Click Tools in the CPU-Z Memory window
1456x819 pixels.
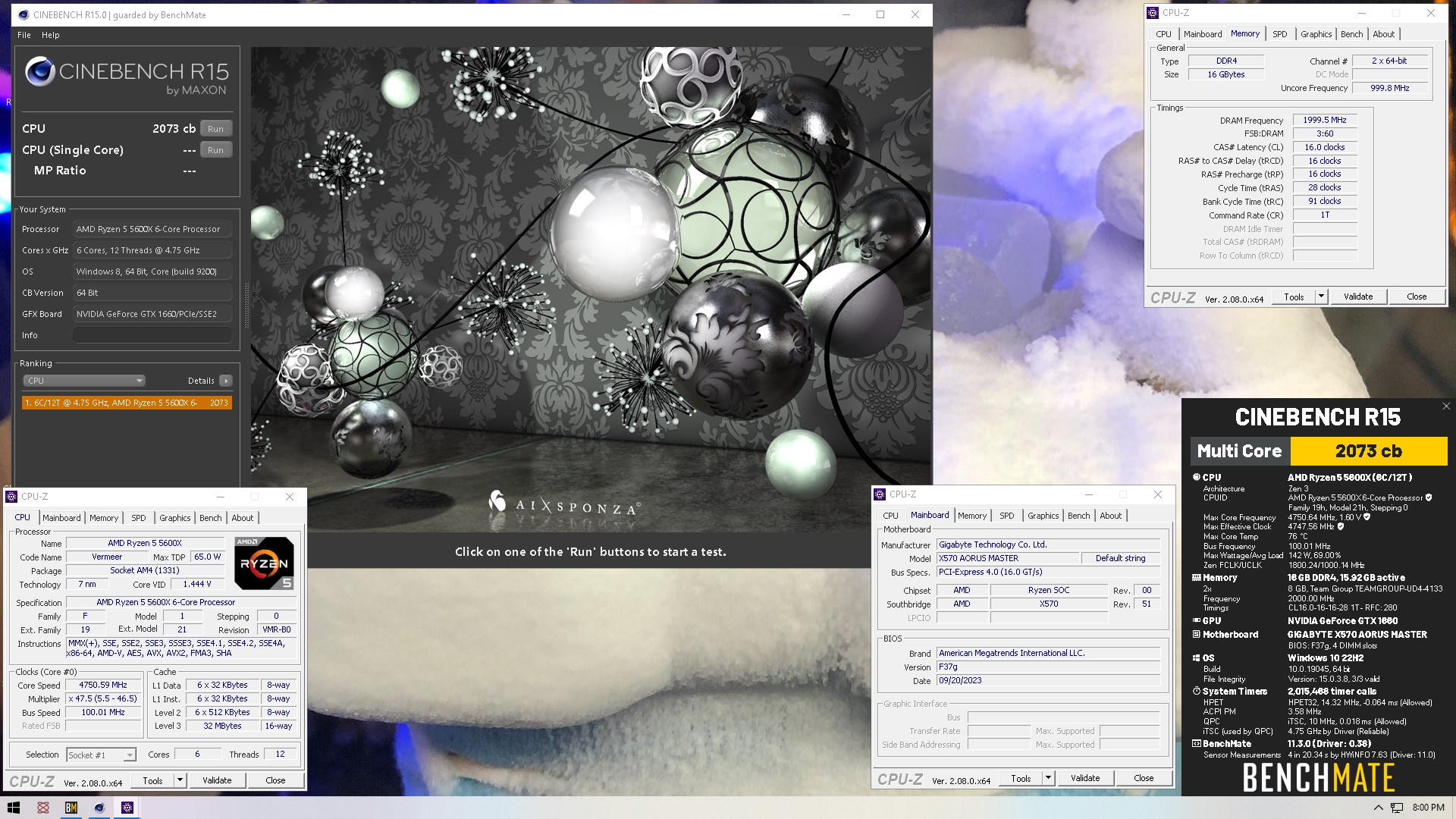click(1294, 297)
